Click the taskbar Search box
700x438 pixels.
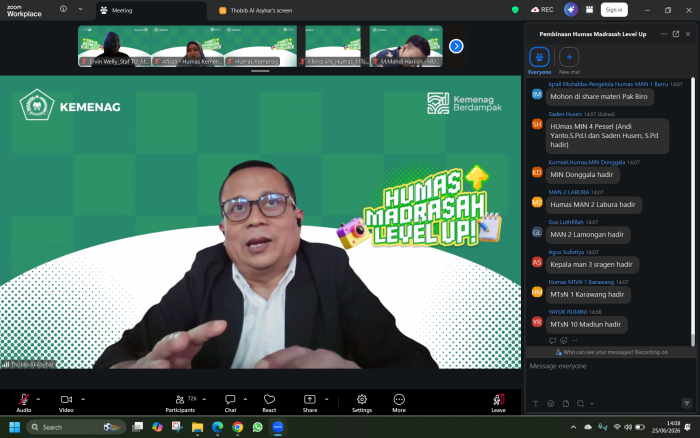(x=76, y=427)
